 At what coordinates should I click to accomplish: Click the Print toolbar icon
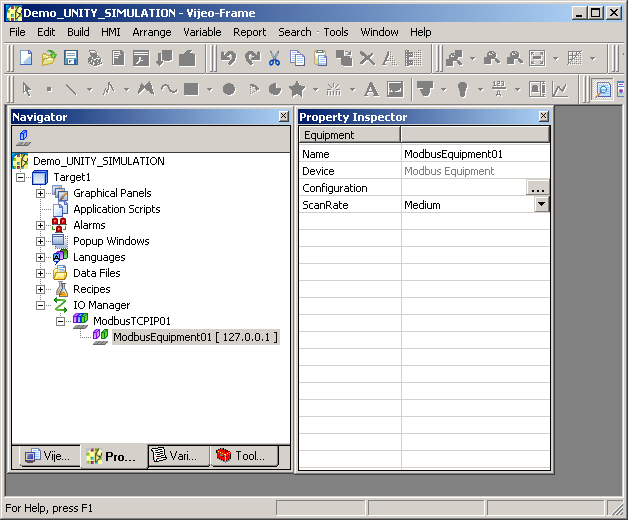tap(95, 58)
